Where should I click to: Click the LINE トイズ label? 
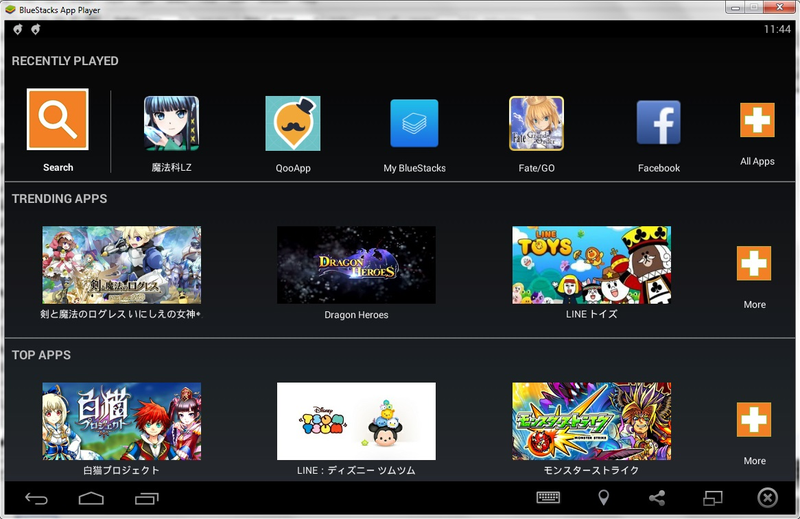click(591, 314)
